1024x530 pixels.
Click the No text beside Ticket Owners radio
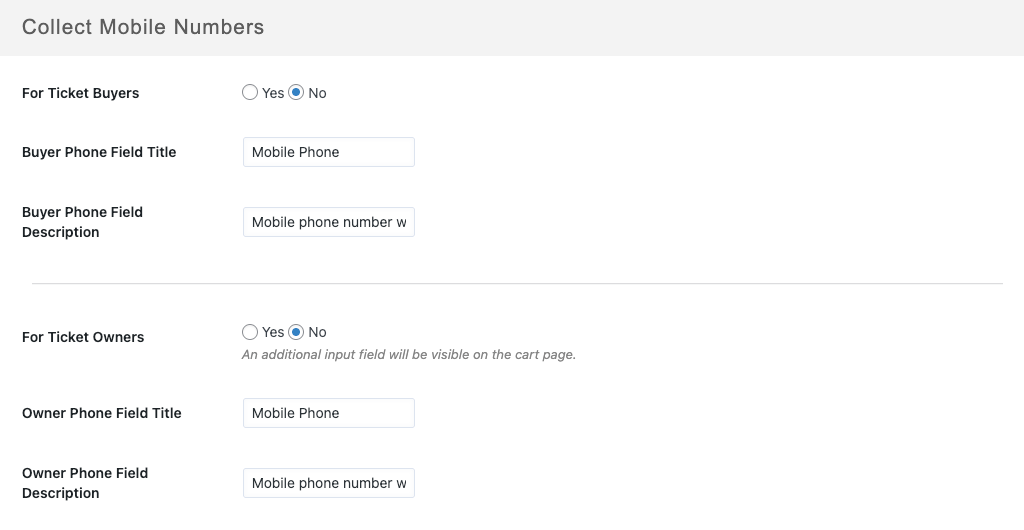pos(317,332)
